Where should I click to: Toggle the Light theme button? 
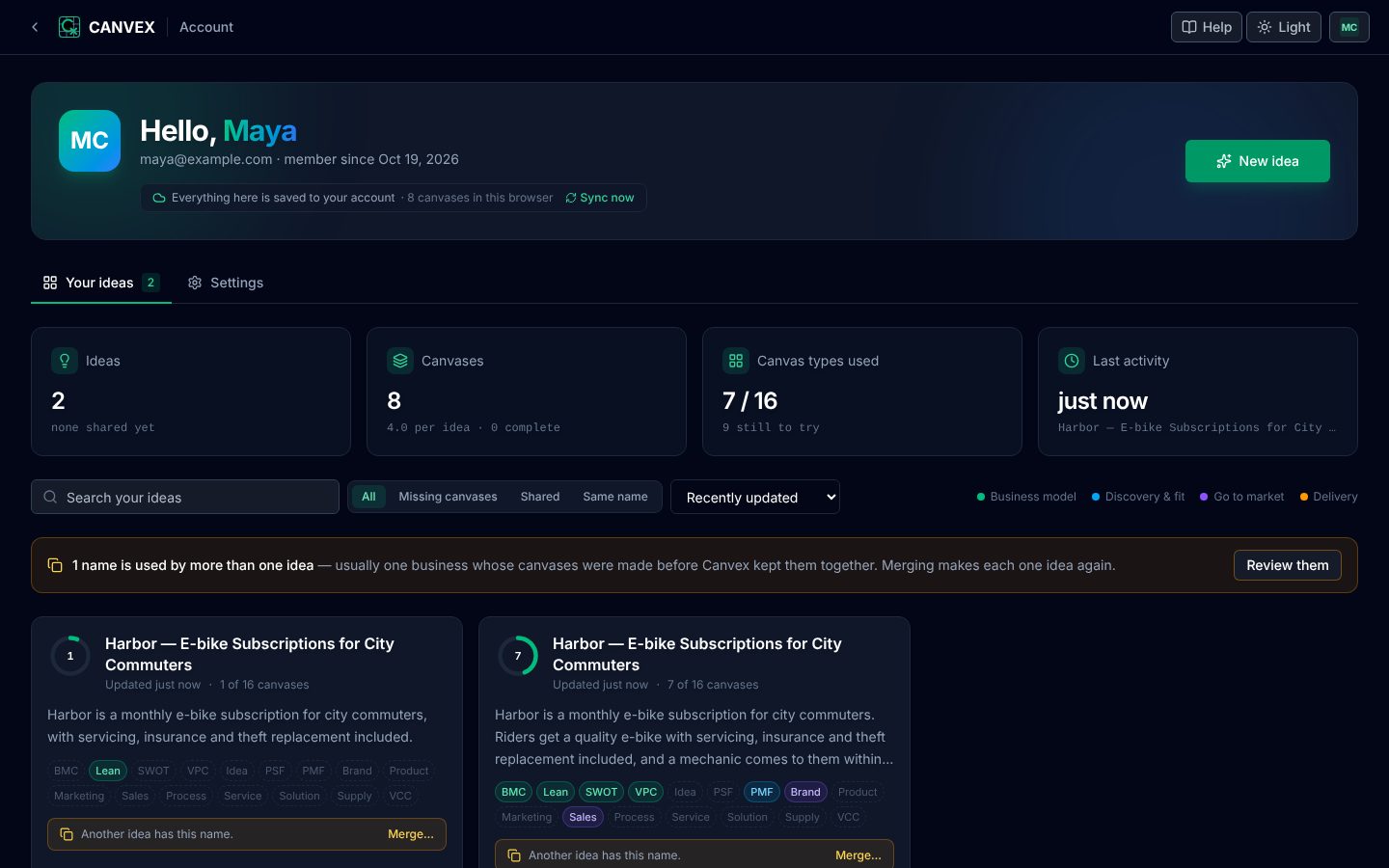coord(1284,27)
